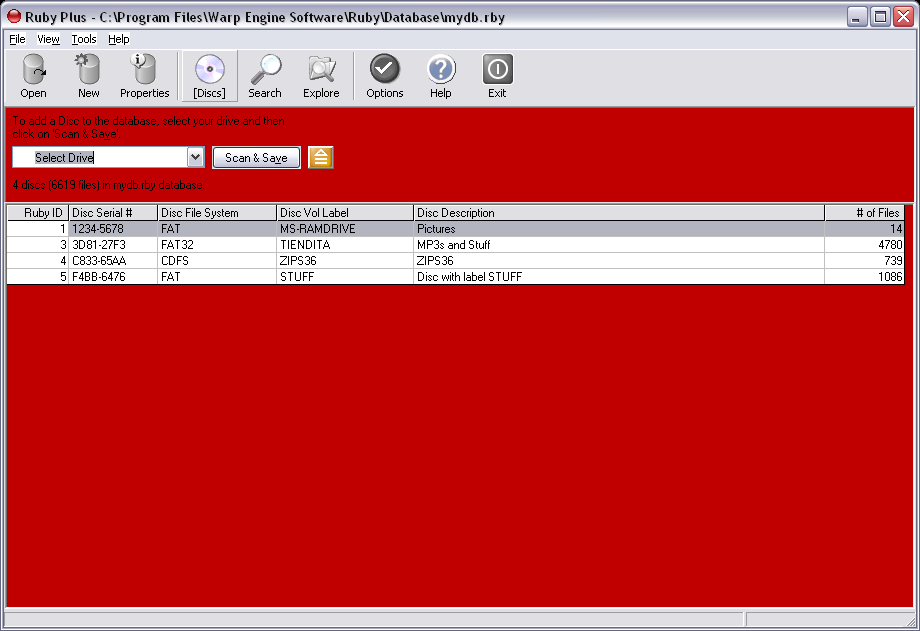This screenshot has height=631, width=920.
Task: Open the View menu
Action: 48,39
